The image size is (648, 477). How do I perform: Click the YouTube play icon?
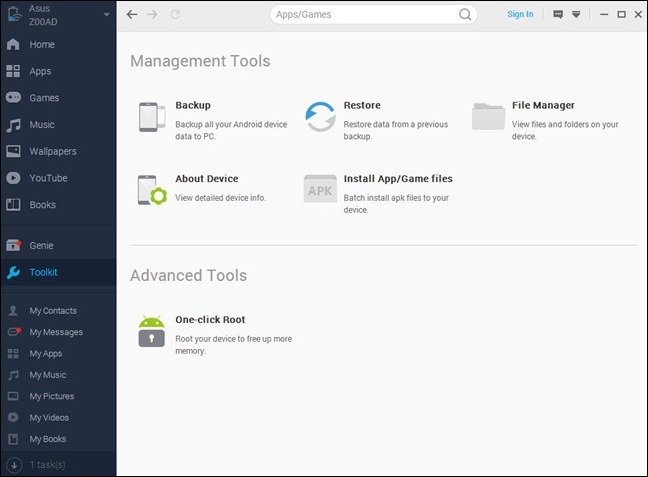pyautogui.click(x=13, y=178)
